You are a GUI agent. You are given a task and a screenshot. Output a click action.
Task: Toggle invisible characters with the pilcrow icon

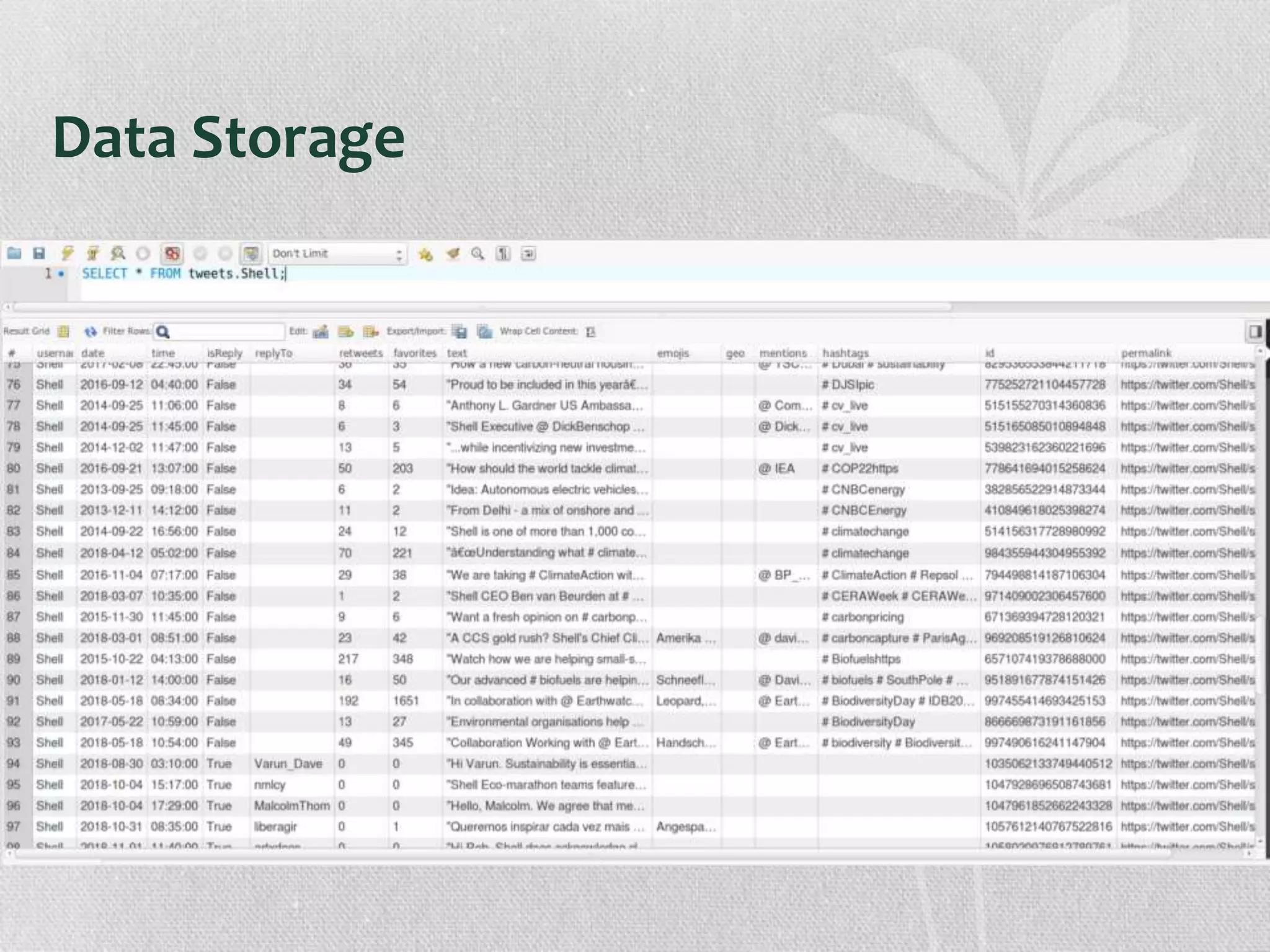click(503, 253)
